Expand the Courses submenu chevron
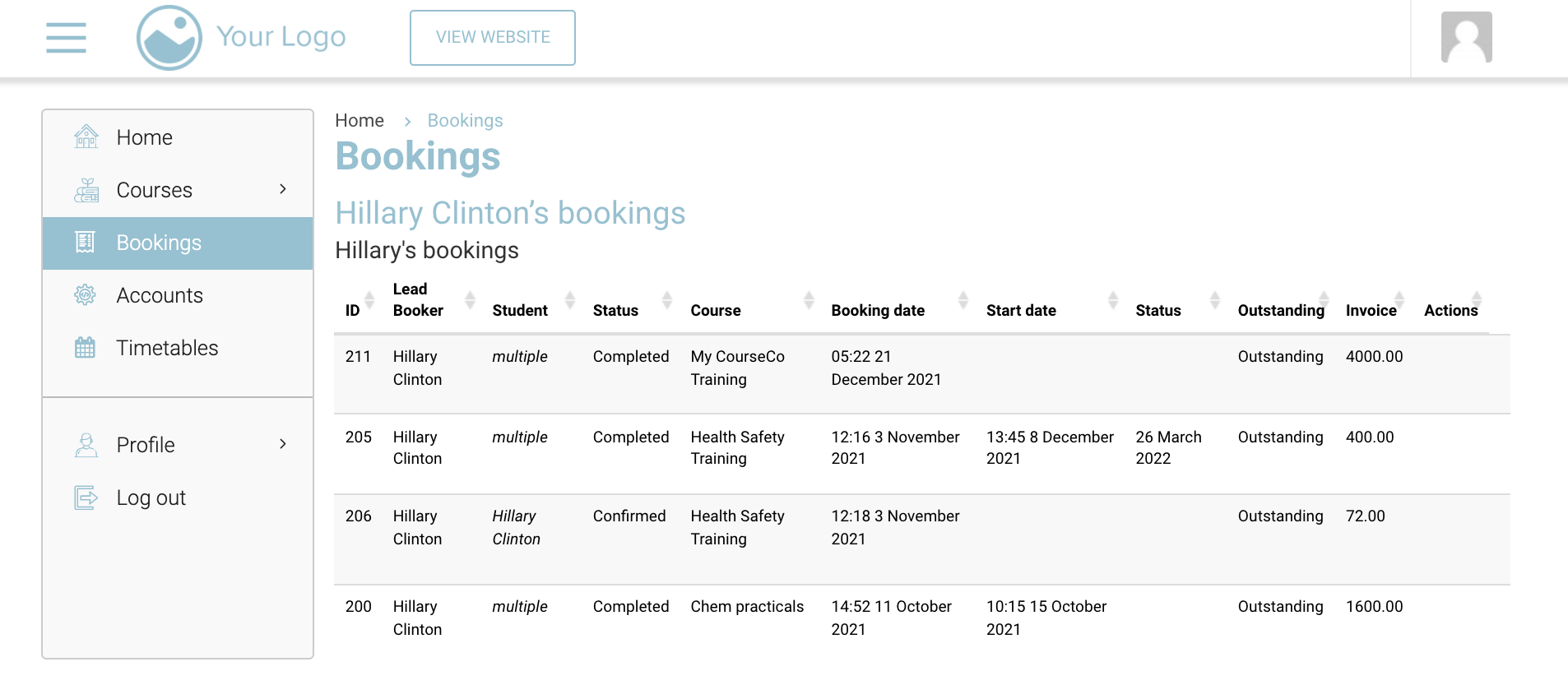 (283, 189)
